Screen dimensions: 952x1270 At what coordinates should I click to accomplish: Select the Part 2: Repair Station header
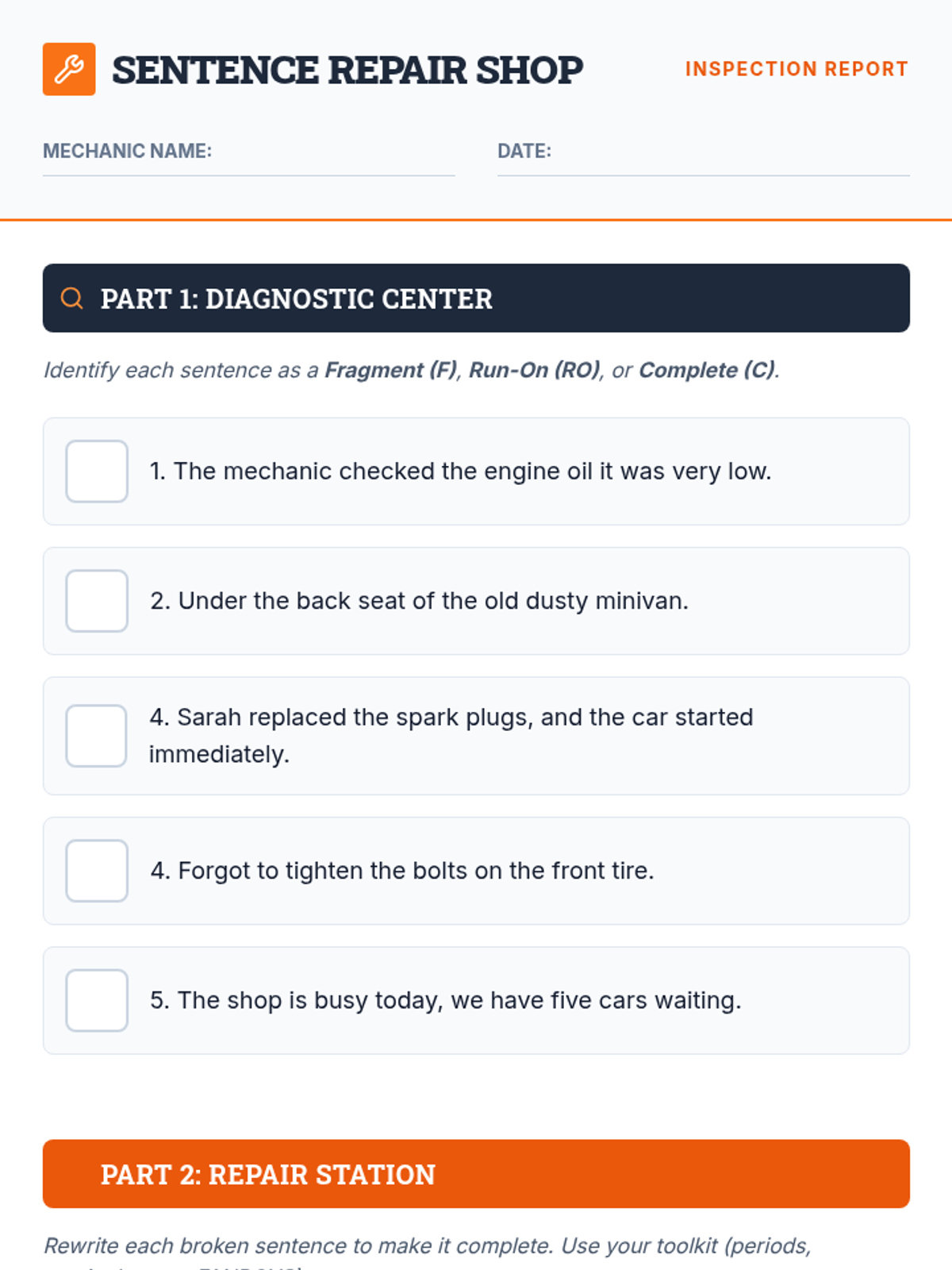pos(476,1174)
